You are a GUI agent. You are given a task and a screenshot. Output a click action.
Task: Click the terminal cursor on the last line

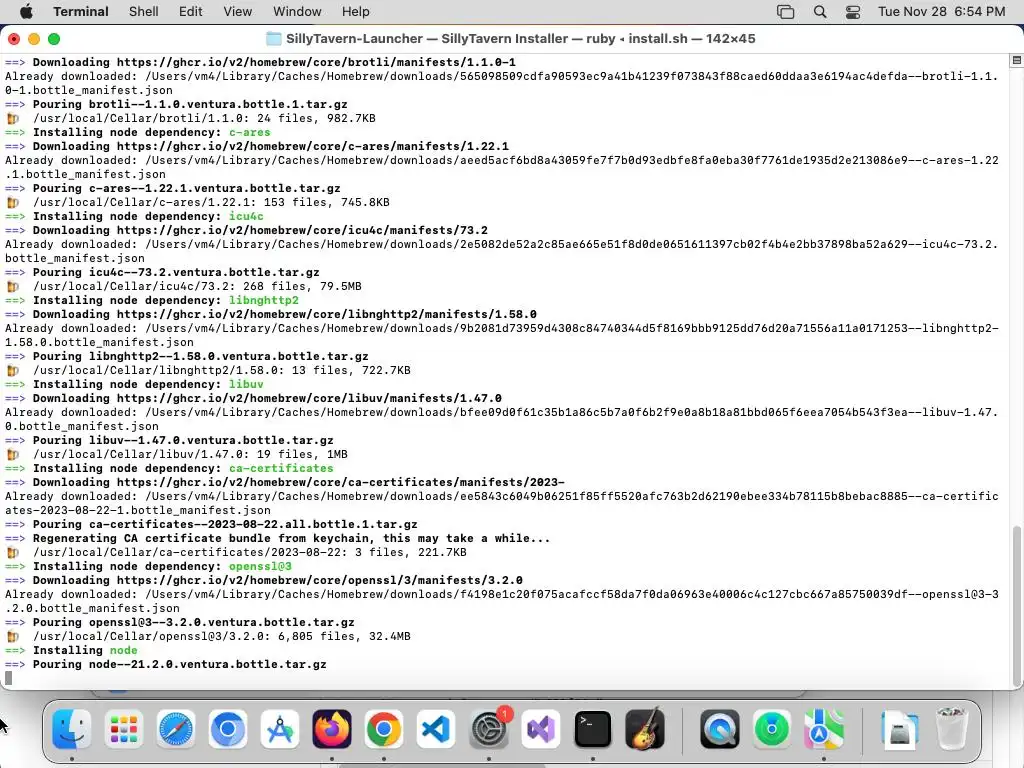click(8, 679)
